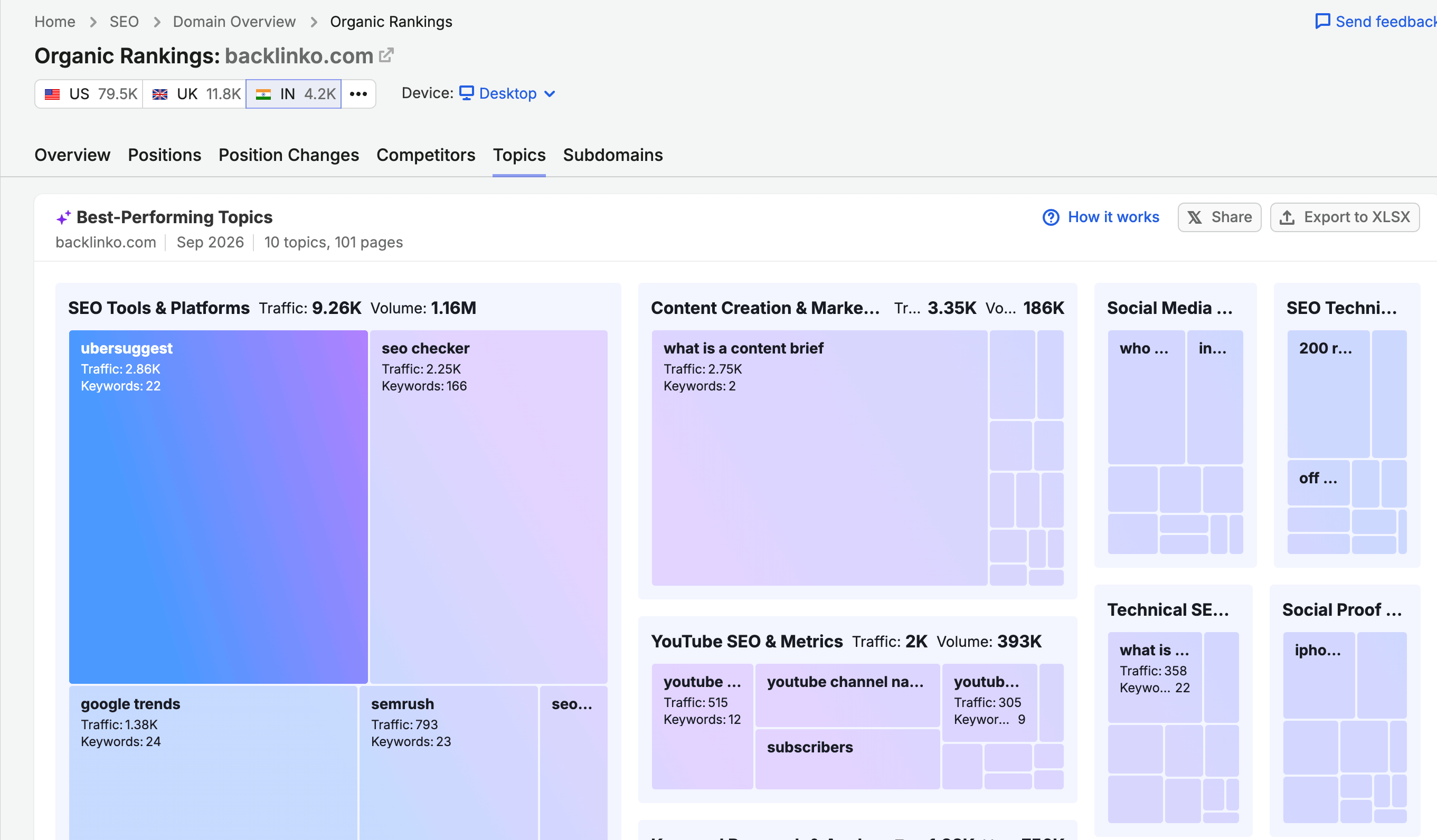Screen dimensions: 1437x840
Task: Click the YouTube SEO & Metrics topic heading
Action: coord(746,641)
